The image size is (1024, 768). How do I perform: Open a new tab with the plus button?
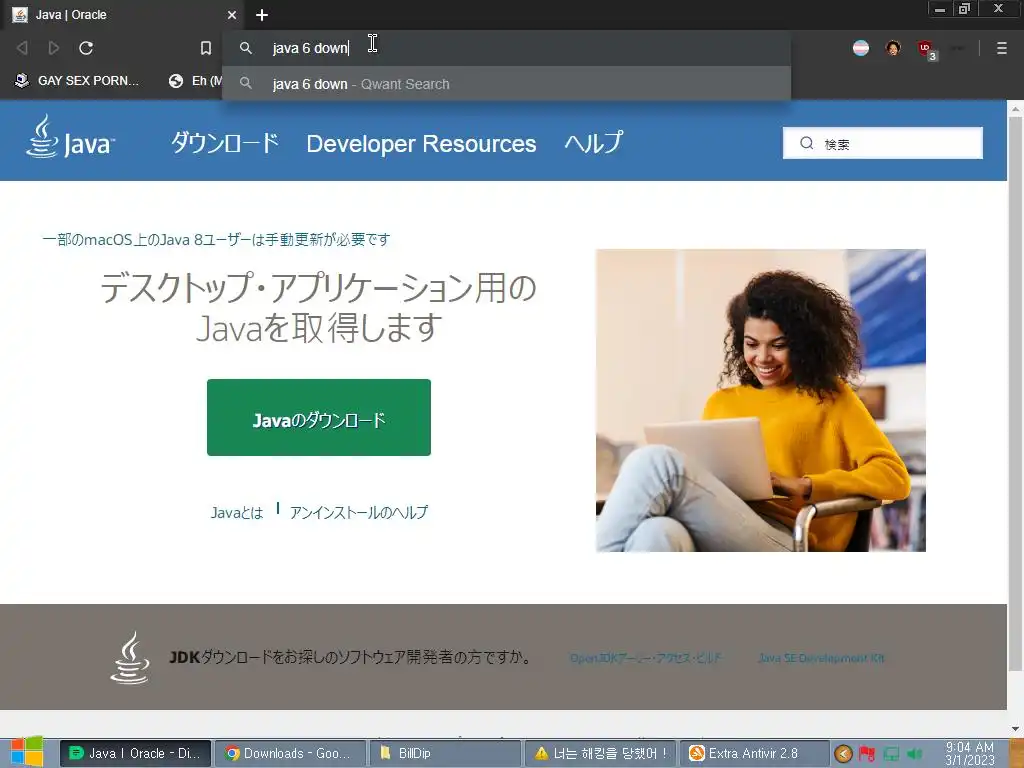pos(262,15)
